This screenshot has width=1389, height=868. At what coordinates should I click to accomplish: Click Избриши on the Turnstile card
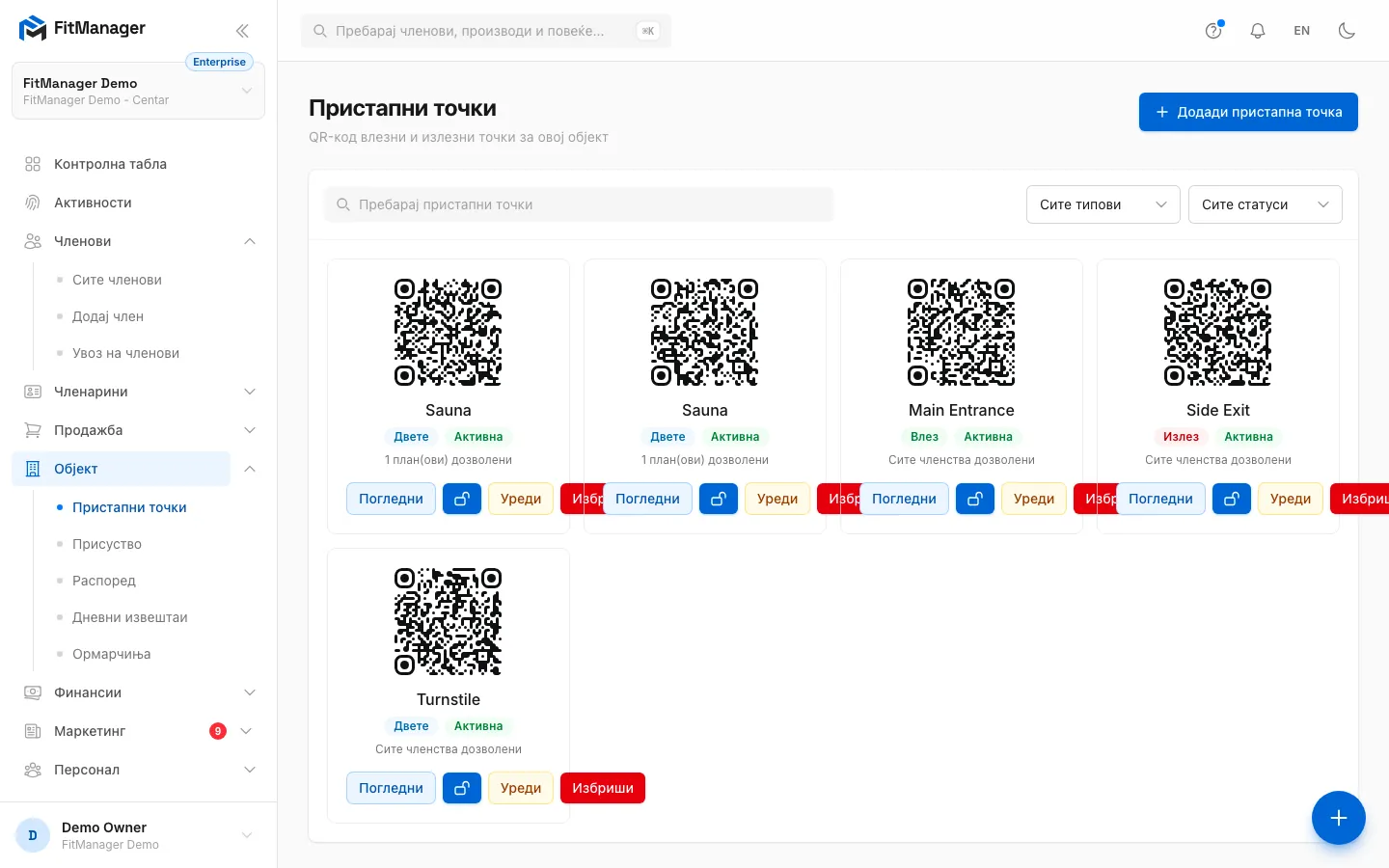(603, 788)
